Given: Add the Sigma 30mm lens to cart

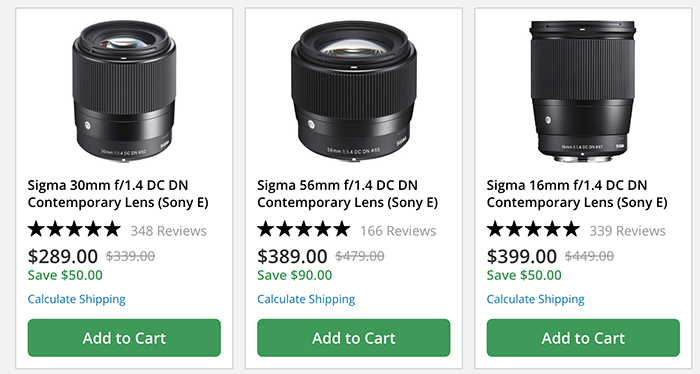Looking at the screenshot, I should click(124, 338).
